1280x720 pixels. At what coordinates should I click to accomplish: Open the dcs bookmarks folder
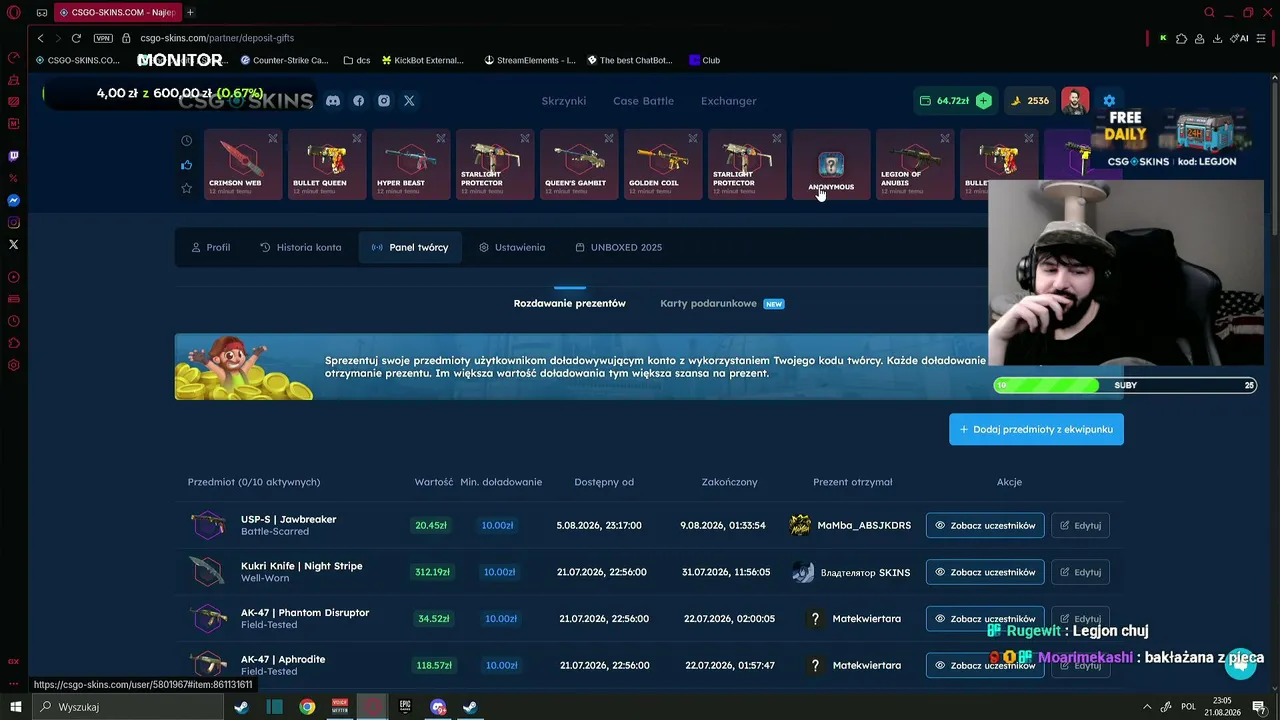point(356,60)
